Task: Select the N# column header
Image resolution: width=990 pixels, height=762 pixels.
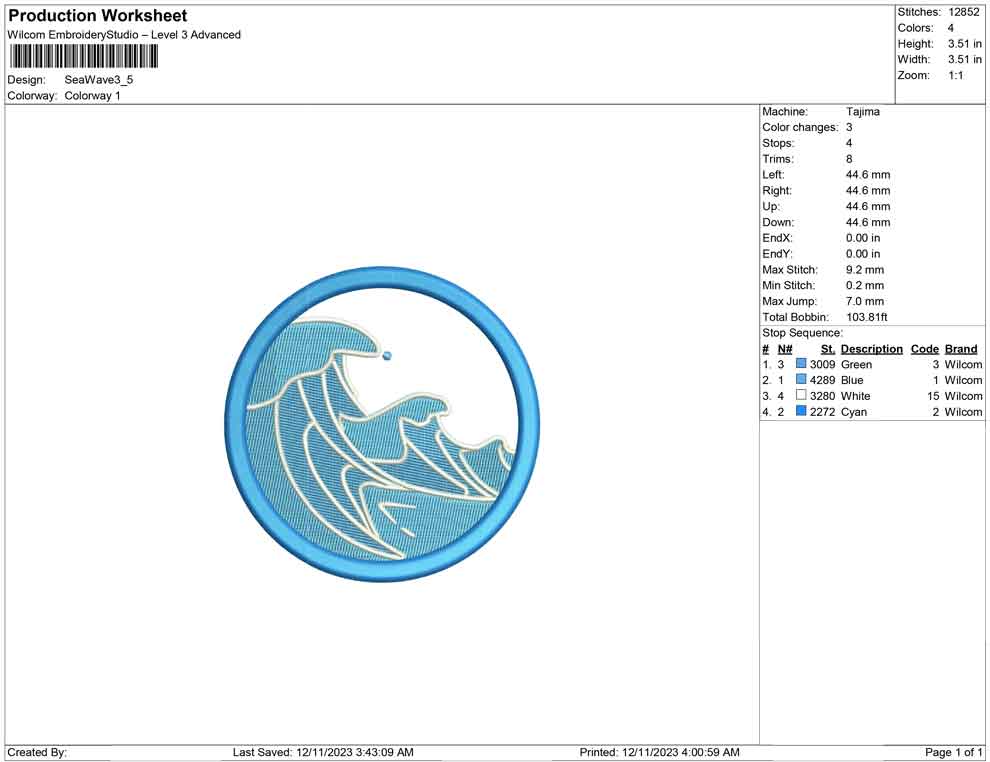Action: point(785,349)
